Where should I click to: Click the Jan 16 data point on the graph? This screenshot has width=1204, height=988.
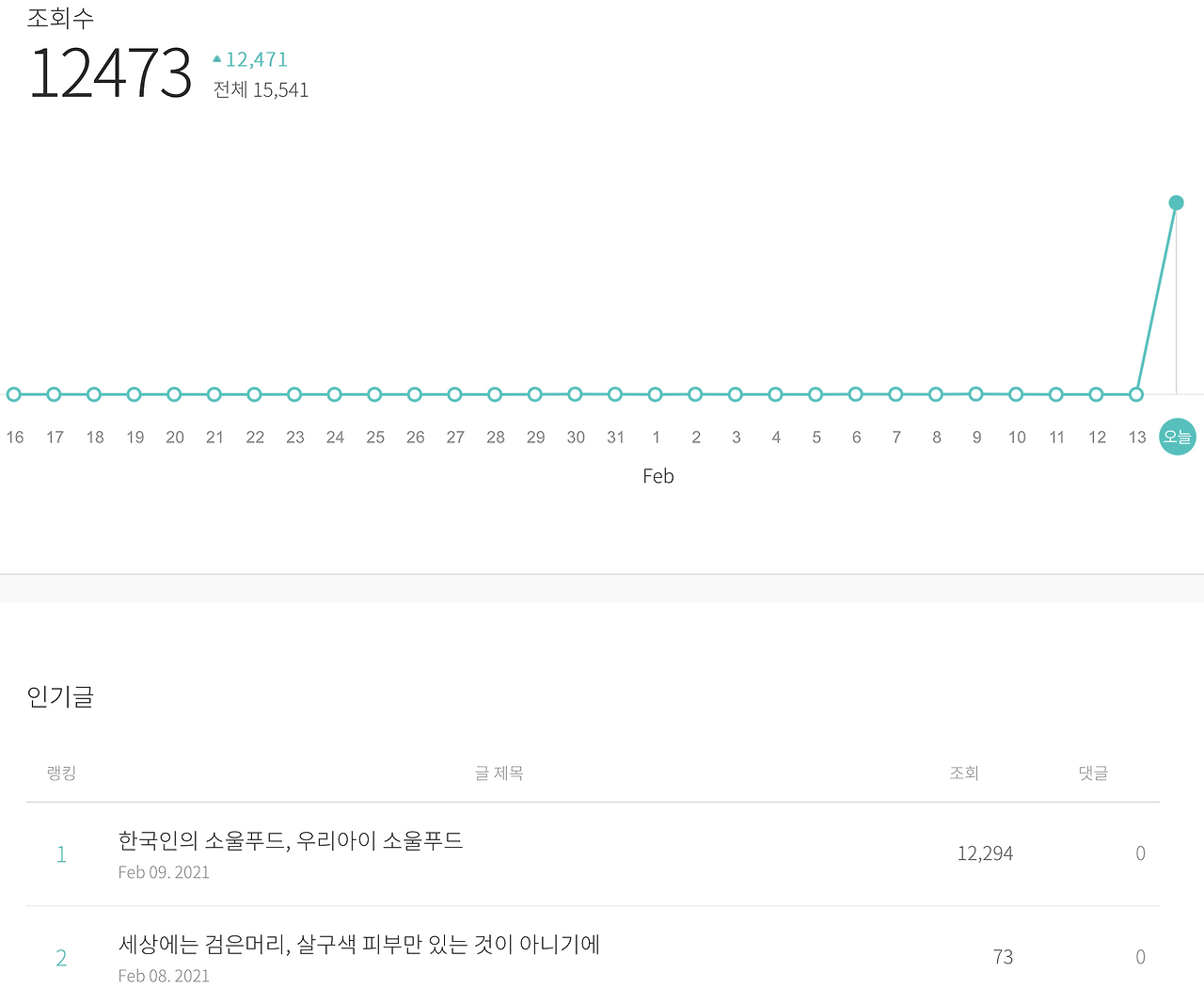pos(14,393)
